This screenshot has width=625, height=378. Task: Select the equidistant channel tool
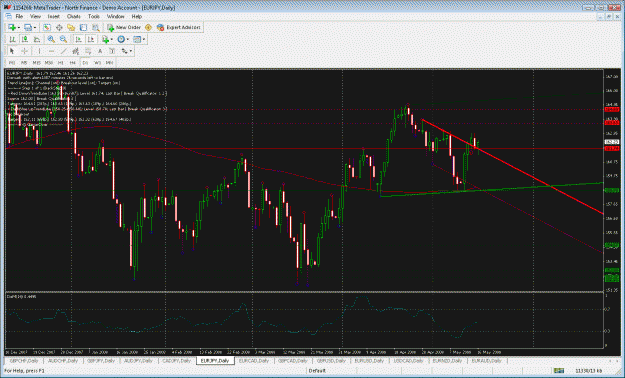click(x=76, y=51)
